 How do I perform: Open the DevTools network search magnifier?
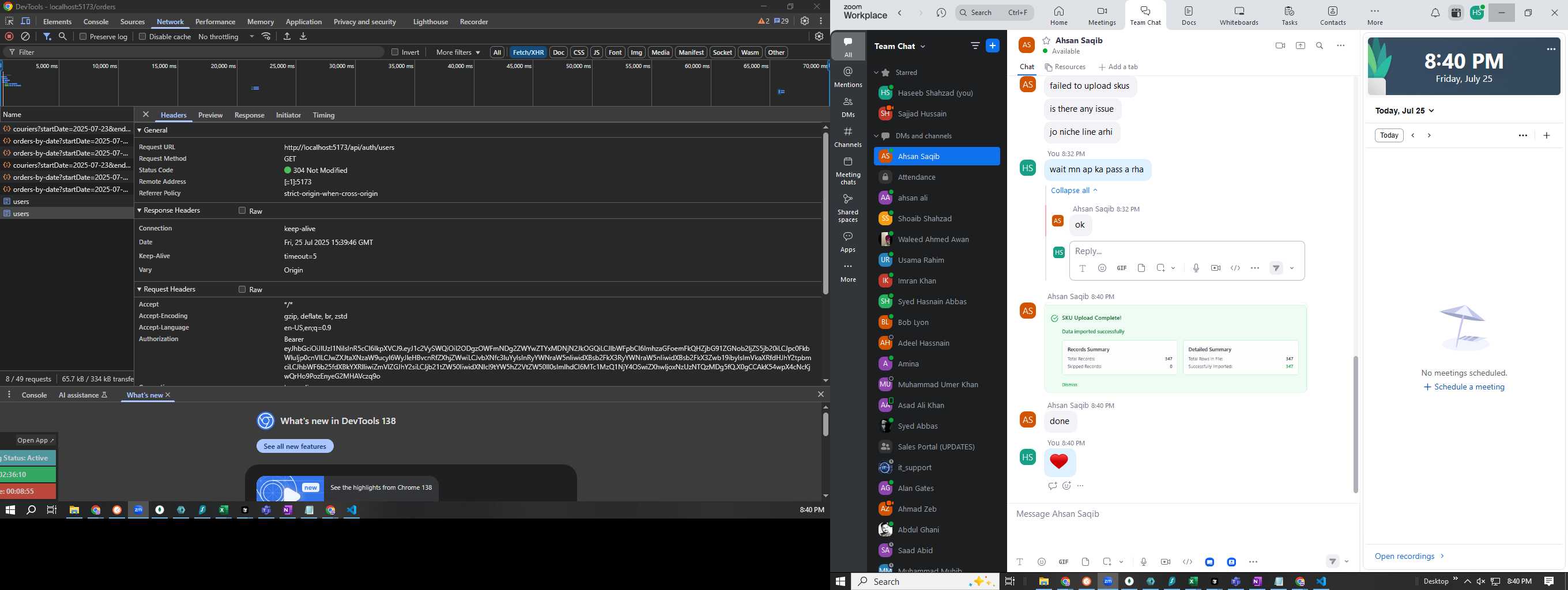click(x=63, y=36)
